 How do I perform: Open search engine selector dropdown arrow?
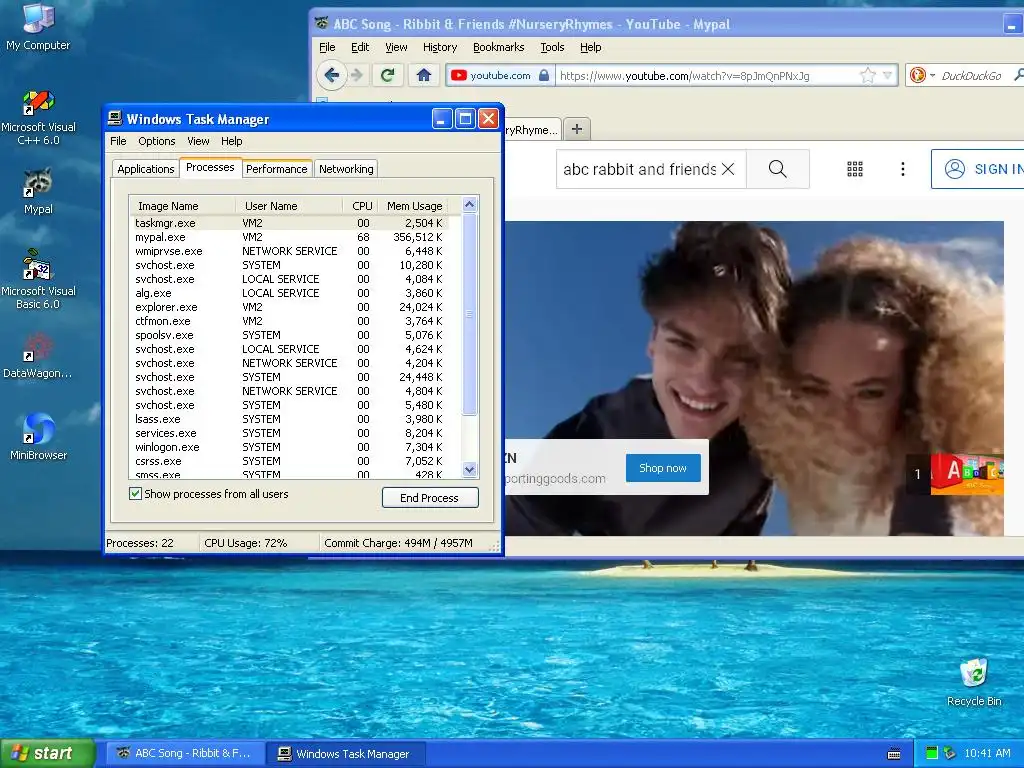pyautogui.click(x=933, y=76)
